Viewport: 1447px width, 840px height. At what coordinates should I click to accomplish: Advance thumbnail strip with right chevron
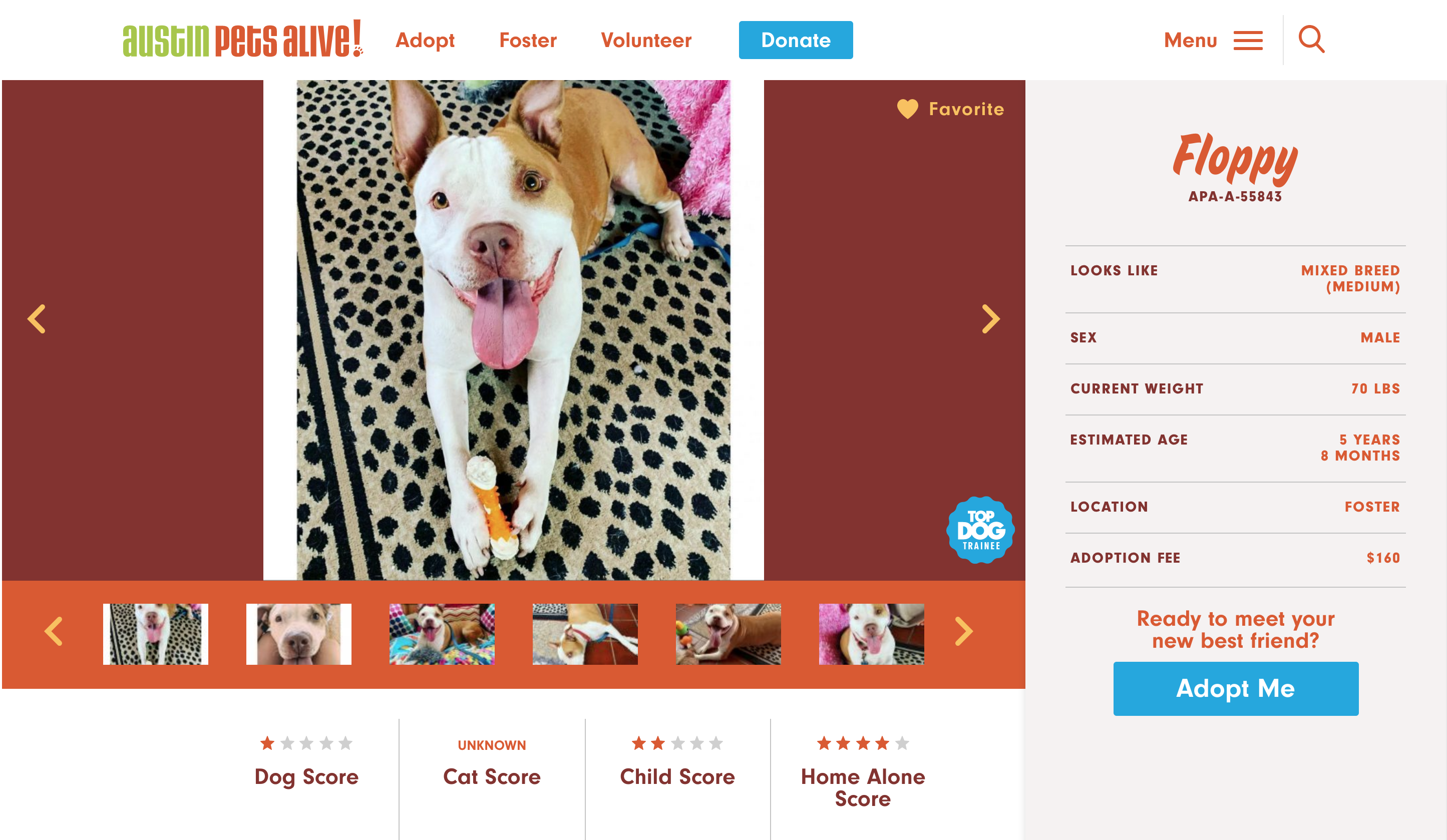[x=963, y=632]
